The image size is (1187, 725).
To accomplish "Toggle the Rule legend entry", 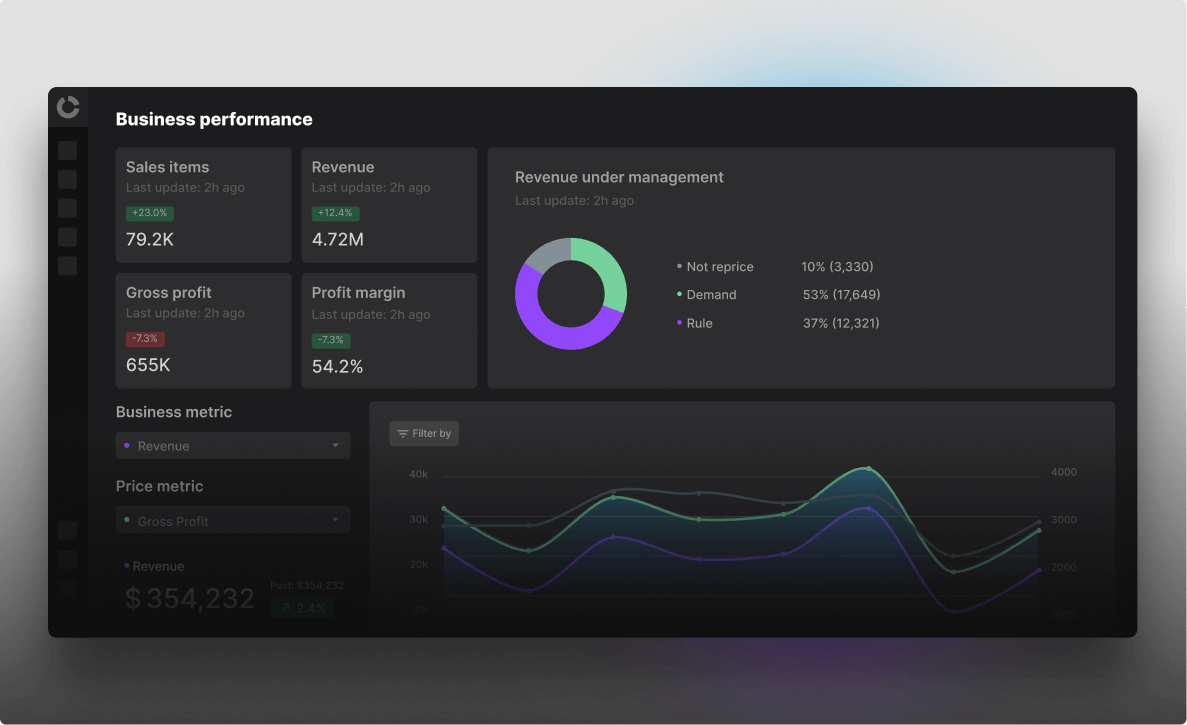I will [x=698, y=323].
